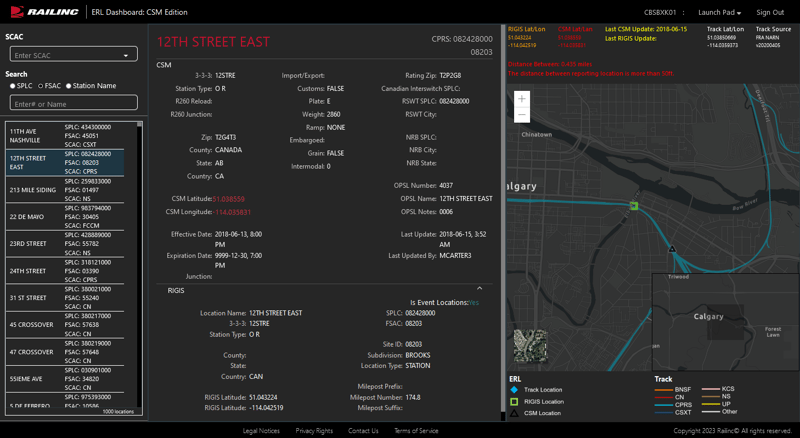Click the Chinatown label on the map
The image size is (800, 438).
pos(537,135)
